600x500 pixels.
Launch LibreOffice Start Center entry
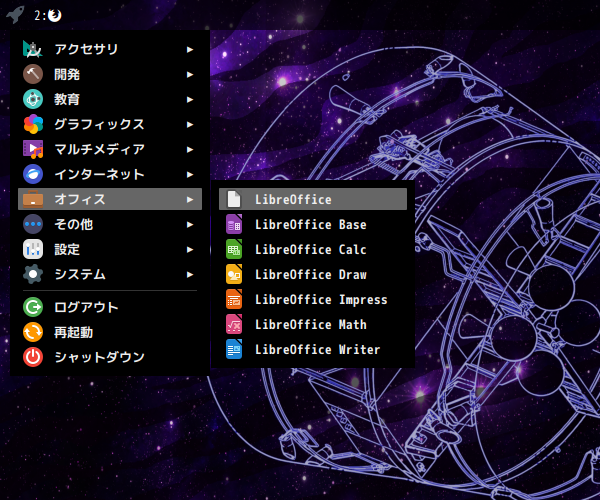click(313, 199)
